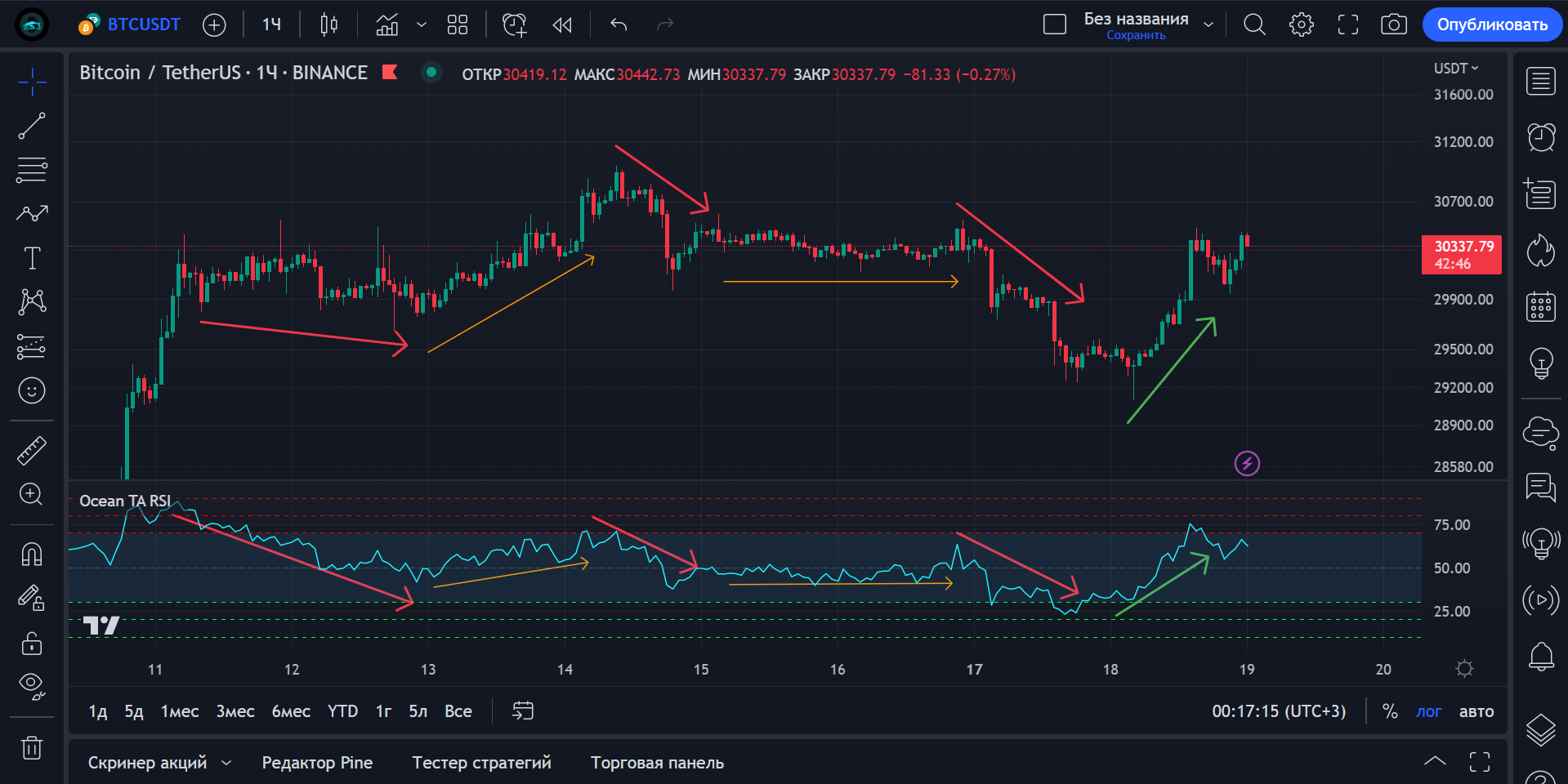
Task: Expand the «Скринер акций» dropdown
Action: pyautogui.click(x=226, y=763)
